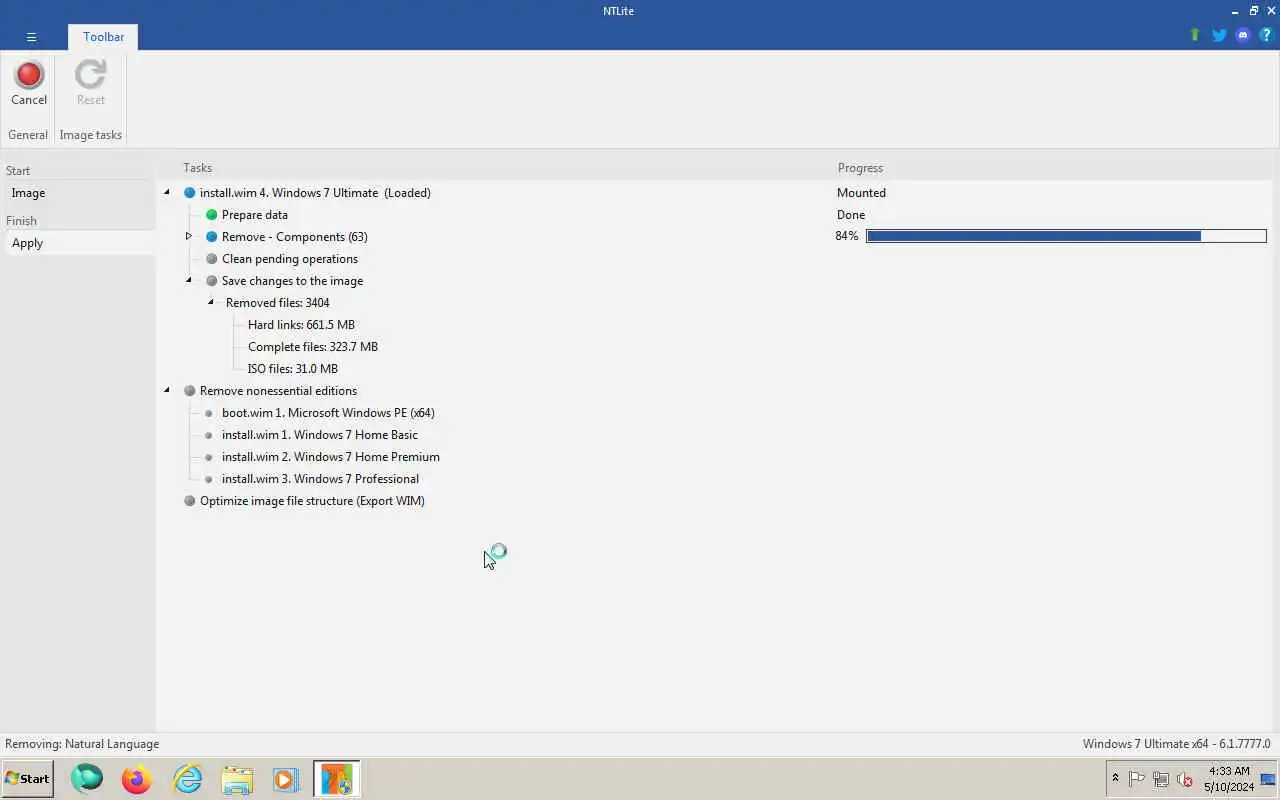Open the Image page in sidebar
This screenshot has width=1280, height=800.
click(x=79, y=193)
